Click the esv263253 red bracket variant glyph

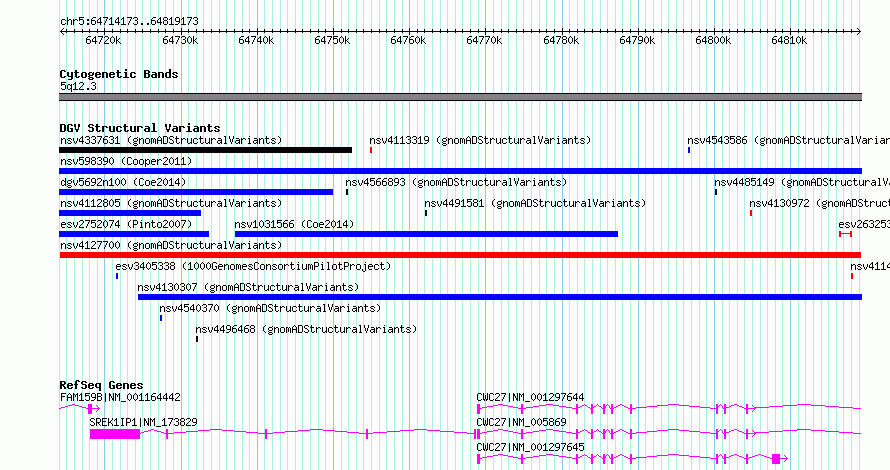click(x=846, y=234)
